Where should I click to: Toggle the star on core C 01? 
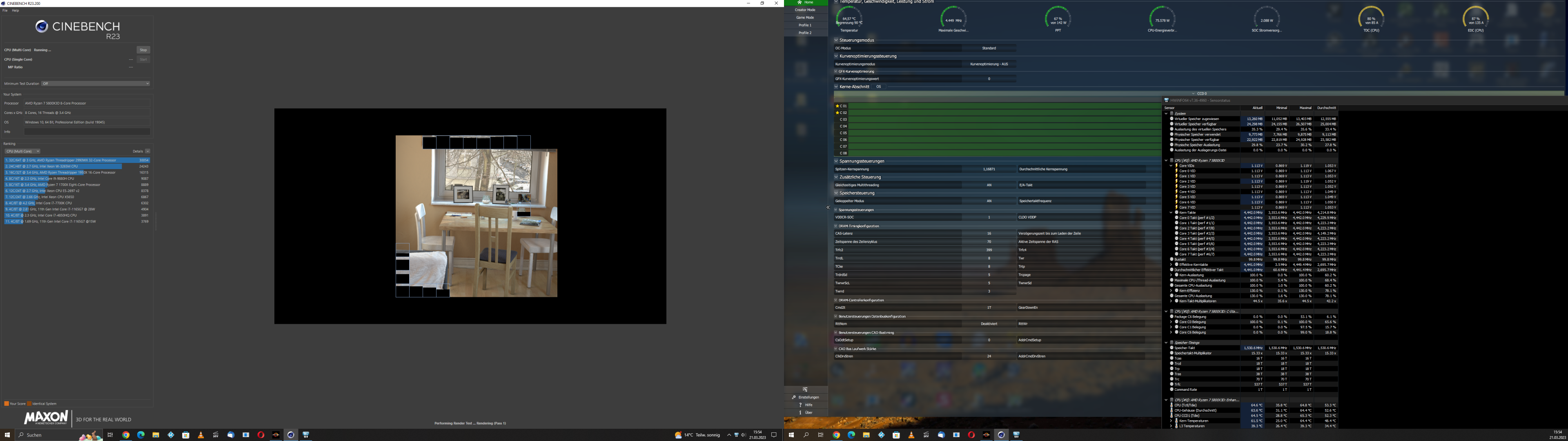pos(837,106)
